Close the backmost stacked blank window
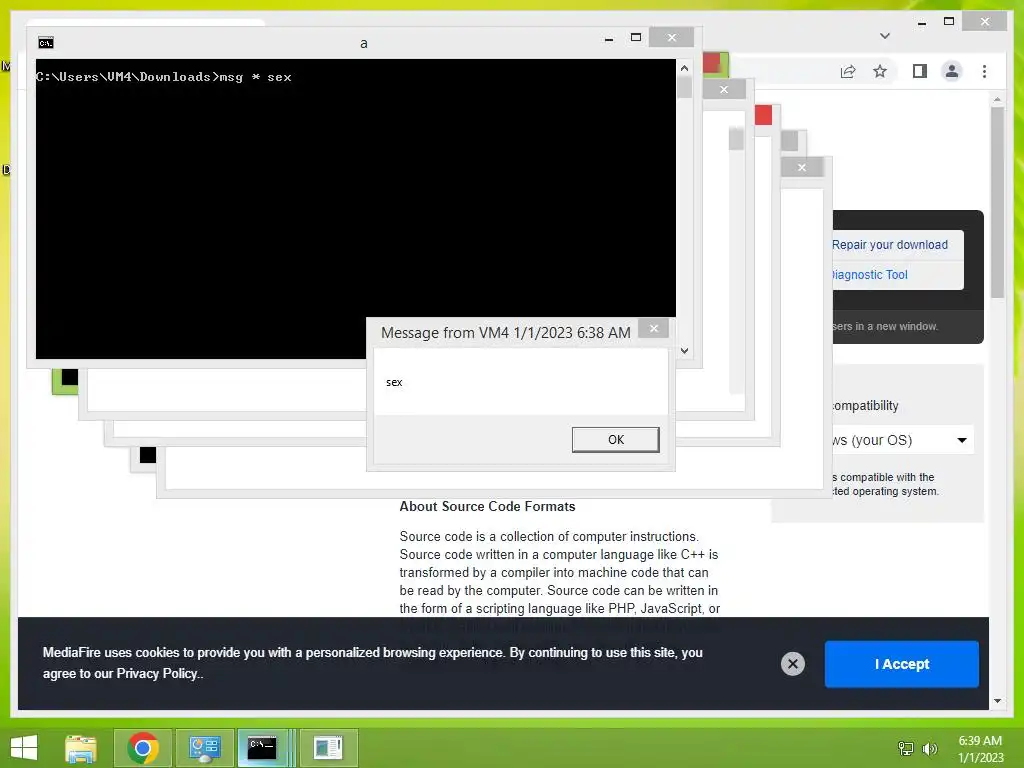Screen dimensions: 1024x768 [802, 168]
